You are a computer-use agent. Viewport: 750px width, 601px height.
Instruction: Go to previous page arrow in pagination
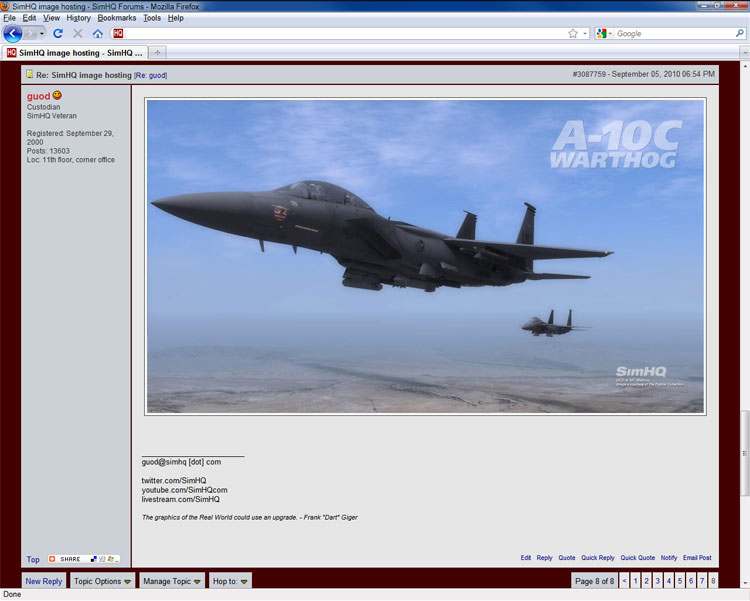624,581
